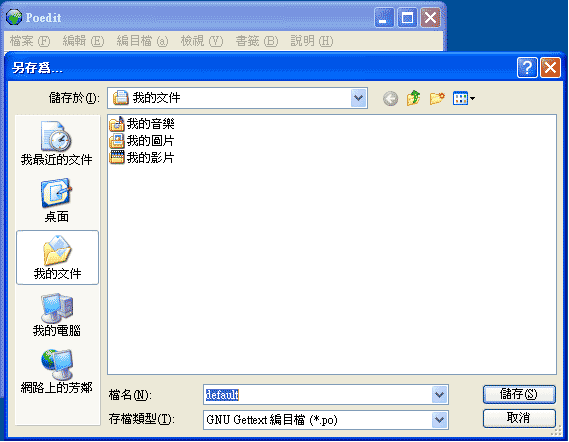Click the Poedit globe icon in title bar
Viewport: 569px width, 442px height.
pyautogui.click(x=14, y=17)
